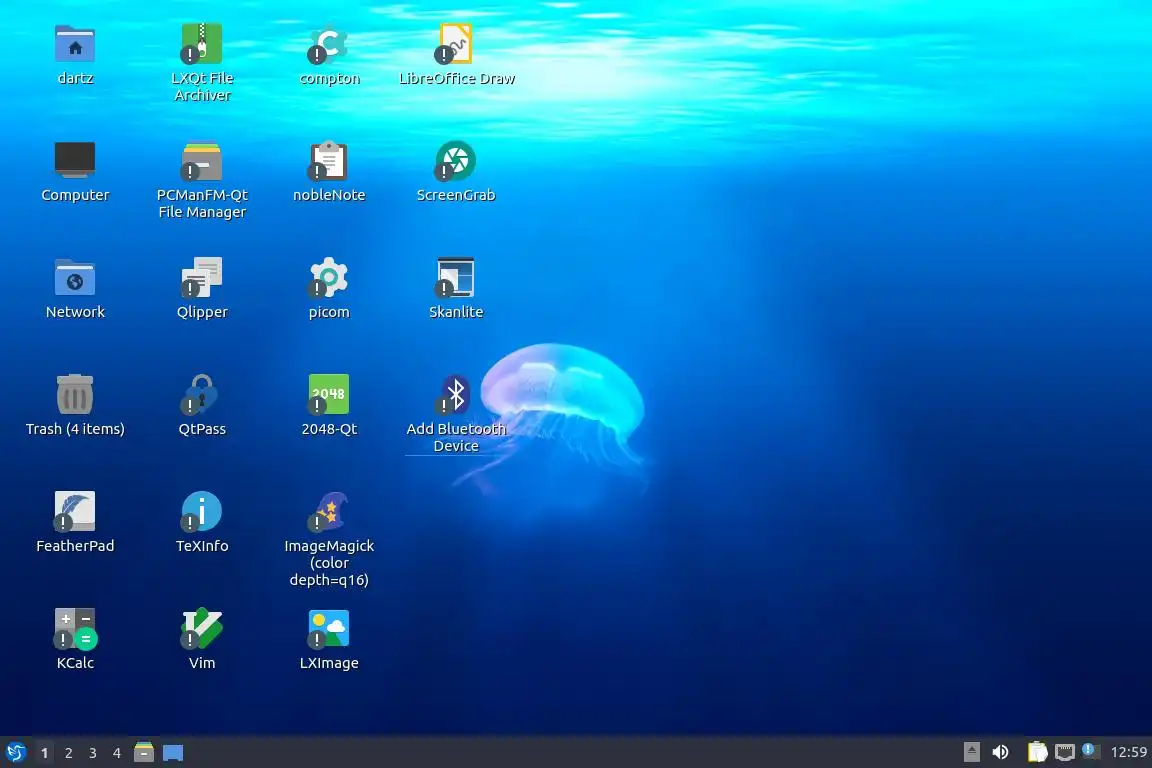Switch to virtual desktop 3
The height and width of the screenshot is (768, 1152).
[93, 753]
